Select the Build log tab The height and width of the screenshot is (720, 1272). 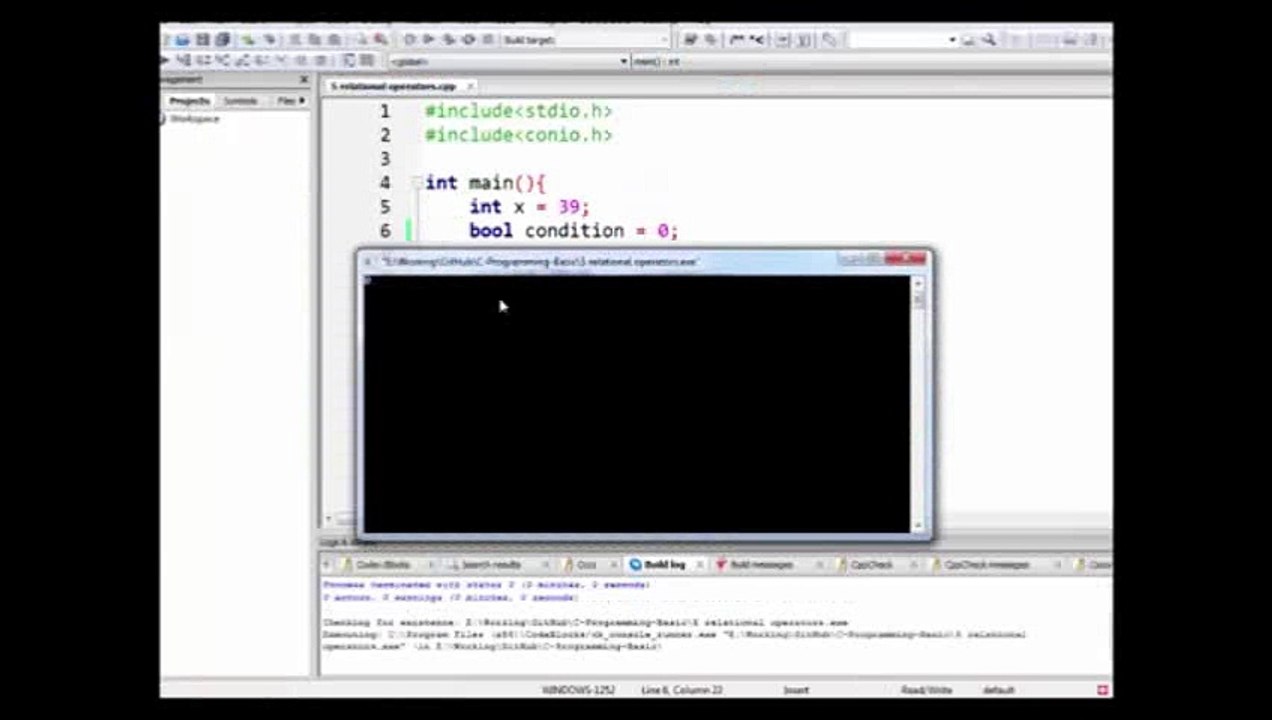[x=664, y=565]
